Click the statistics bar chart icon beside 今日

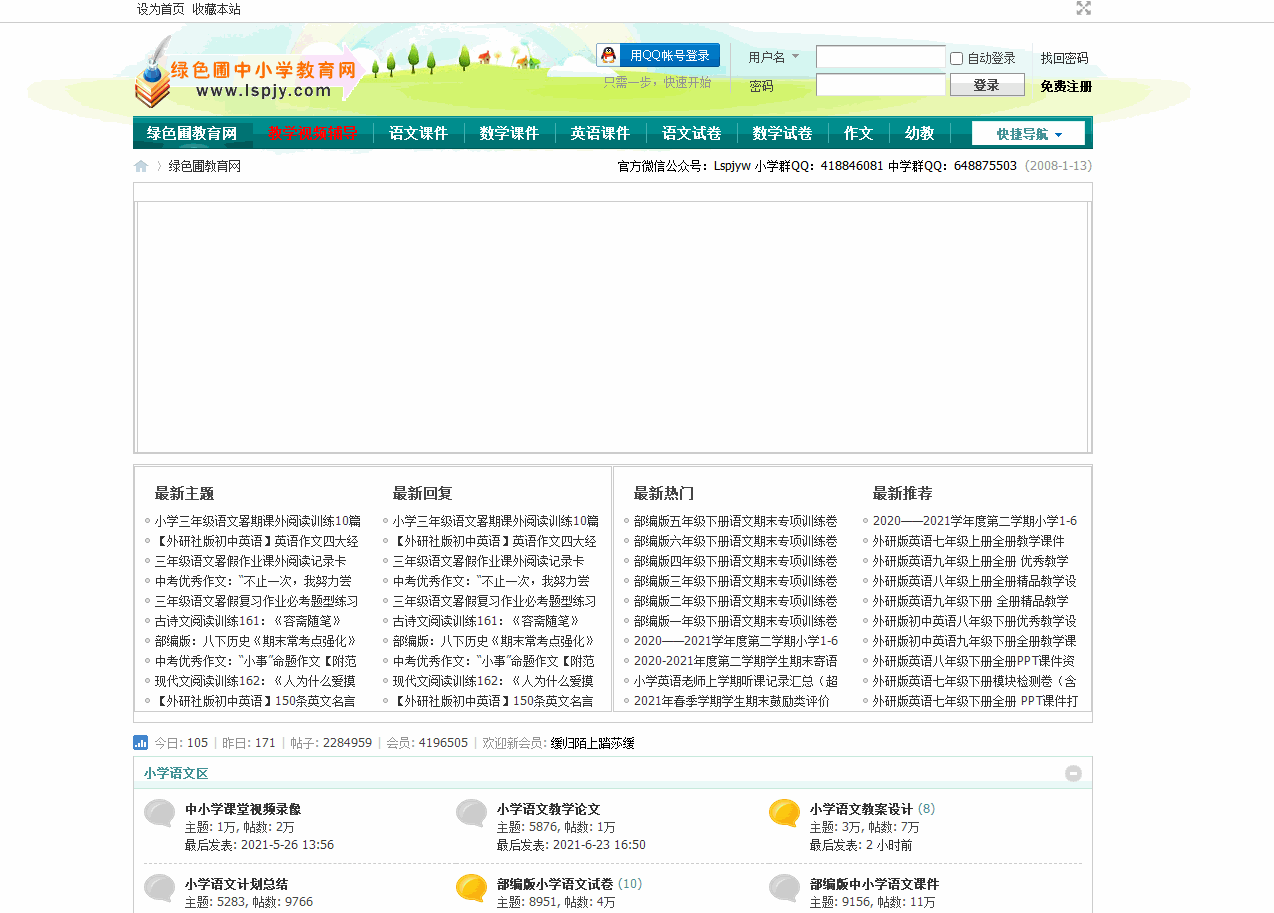click(x=141, y=743)
